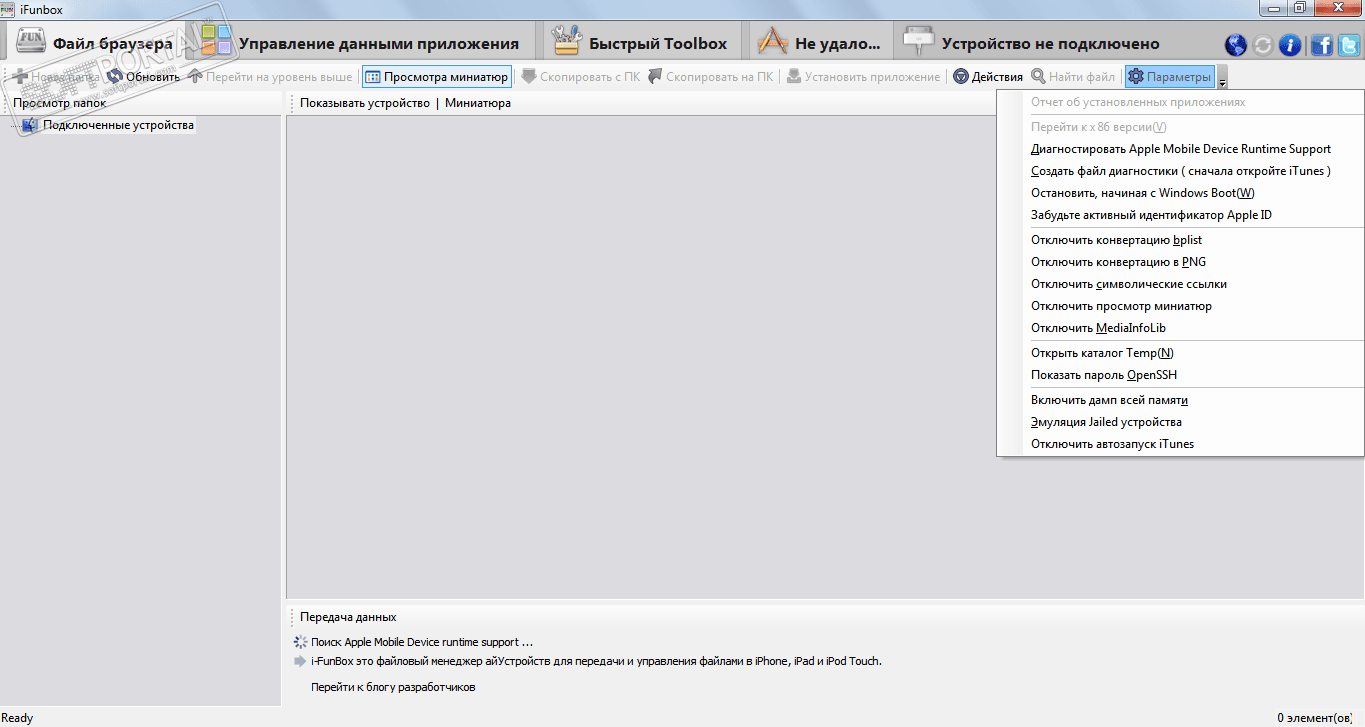Image resolution: width=1365 pixels, height=727 pixels.
Task: Click Скопировать на ПК
Action: pos(710,76)
